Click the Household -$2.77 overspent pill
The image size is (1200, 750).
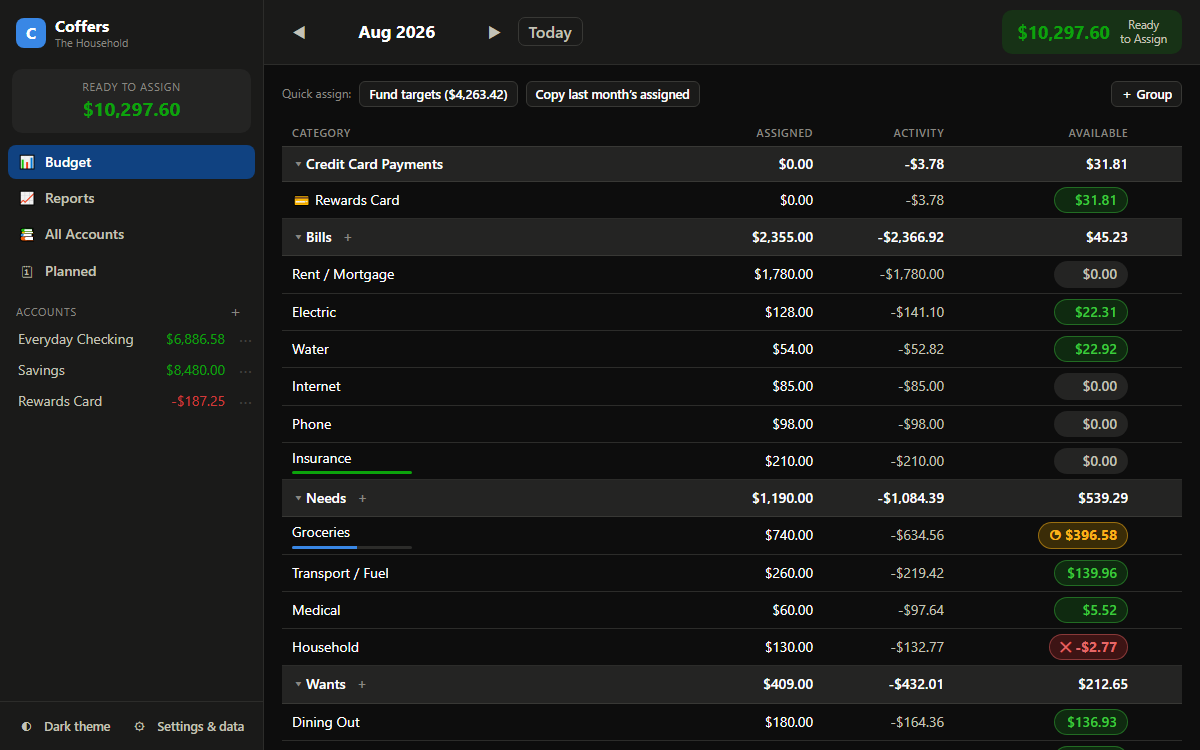click(1088, 647)
